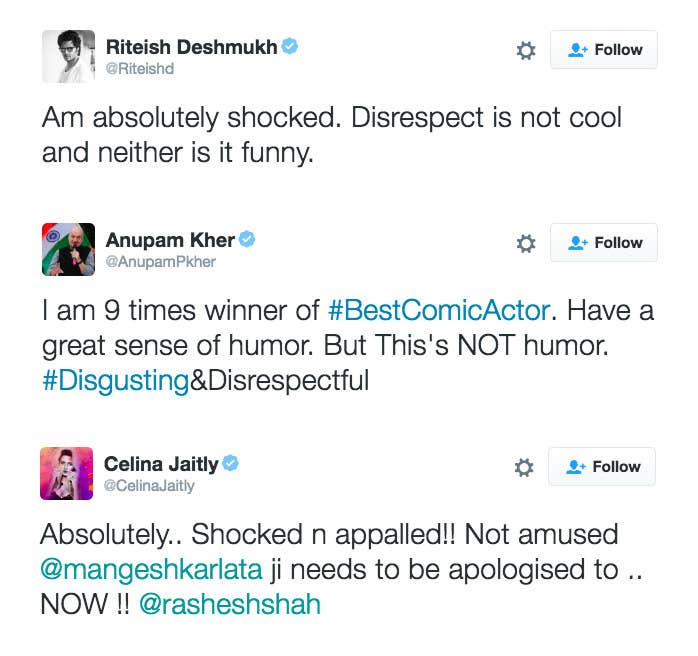This screenshot has height=656, width=698.
Task: Follow Riteish Deshmukh
Action: coord(604,49)
